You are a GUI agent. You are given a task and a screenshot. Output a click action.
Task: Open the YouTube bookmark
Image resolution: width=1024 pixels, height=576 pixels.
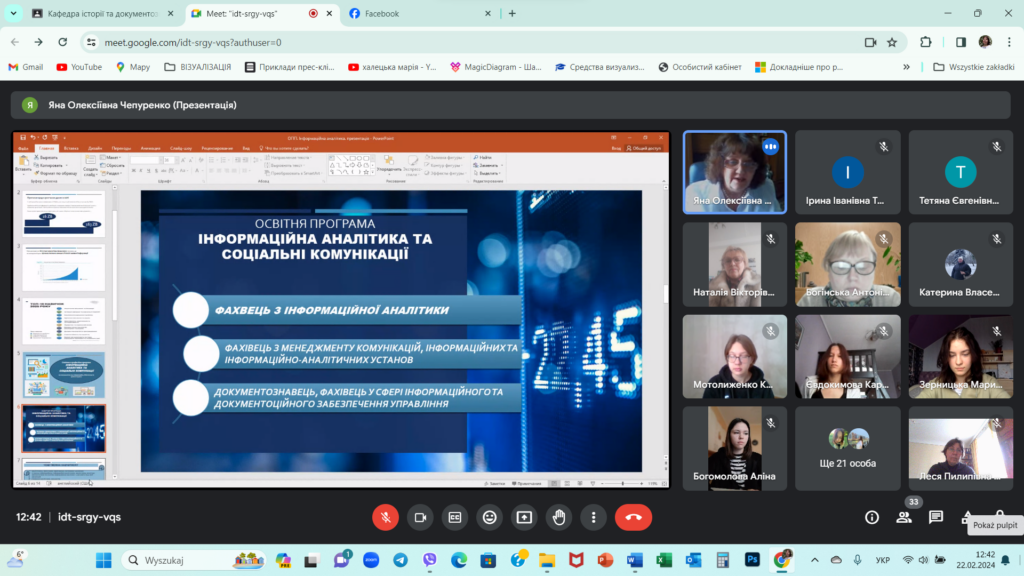point(79,67)
